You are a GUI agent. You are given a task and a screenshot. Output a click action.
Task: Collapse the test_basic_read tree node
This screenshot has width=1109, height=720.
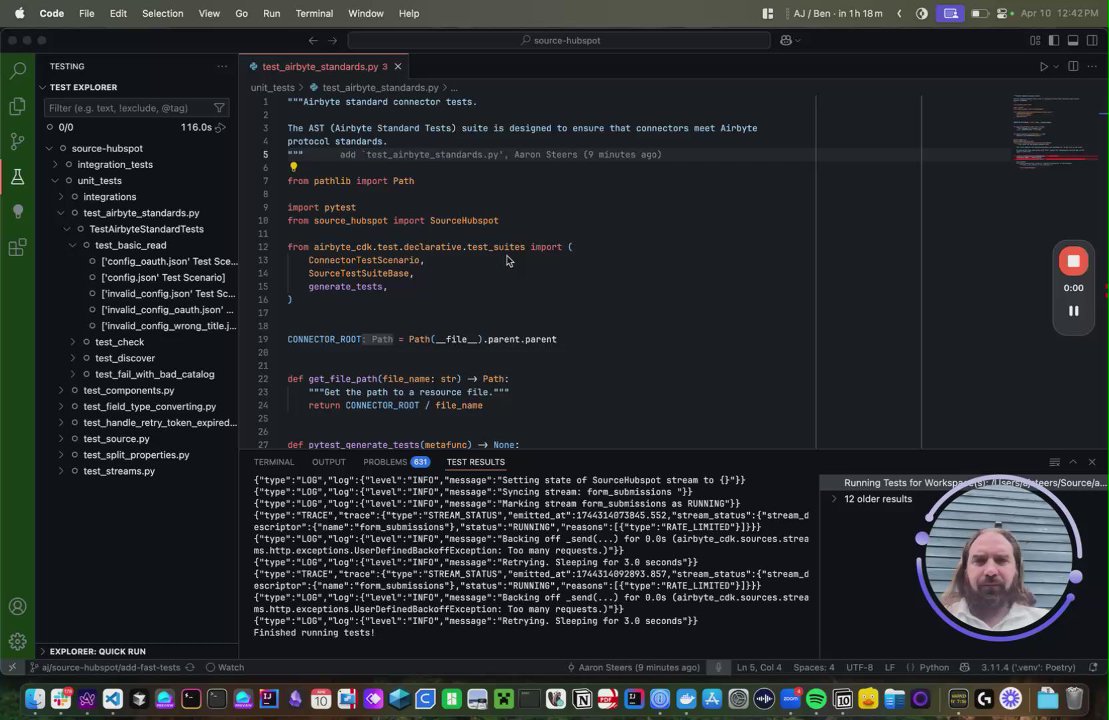tap(72, 245)
